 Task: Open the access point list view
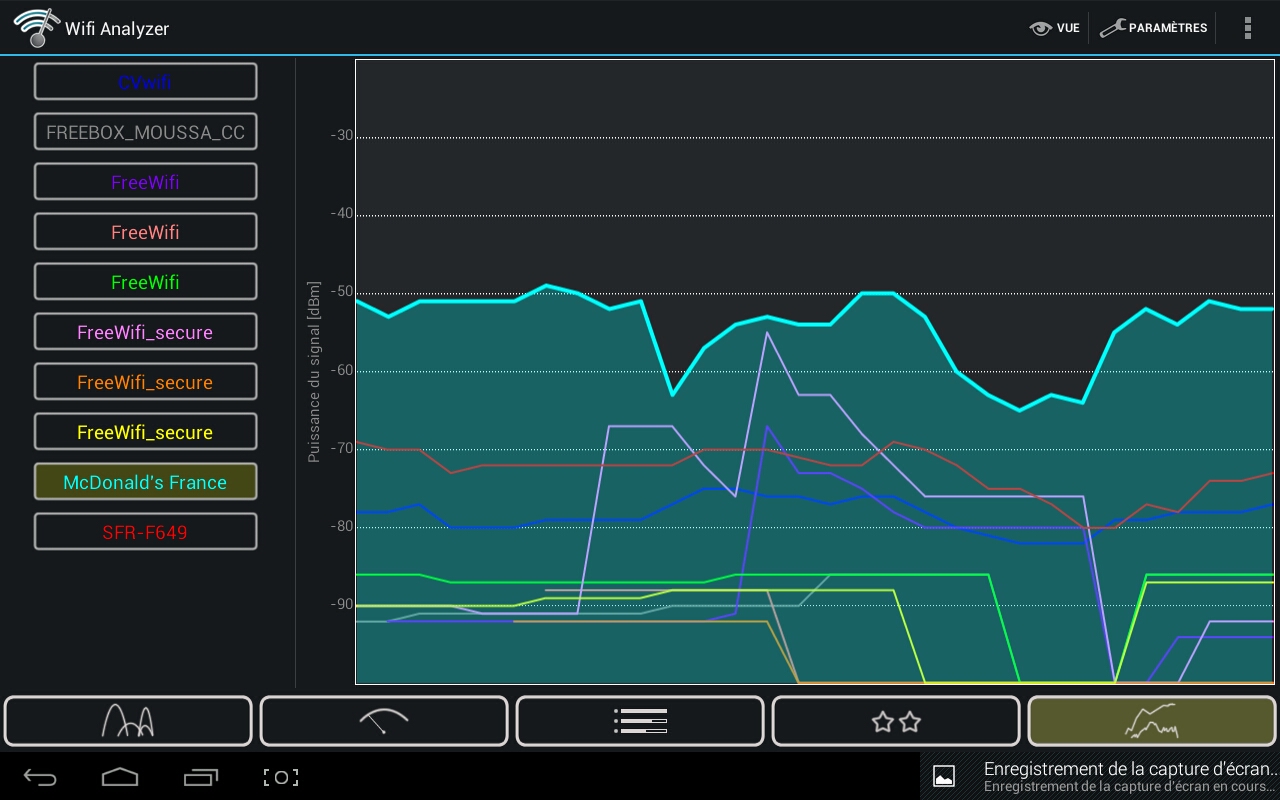(x=640, y=721)
